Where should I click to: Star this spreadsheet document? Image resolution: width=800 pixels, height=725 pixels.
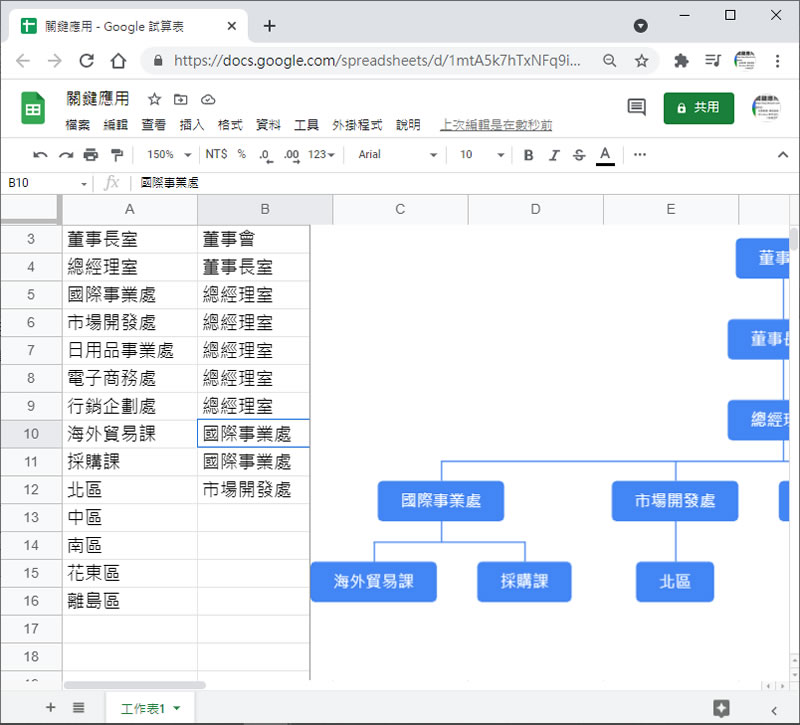point(154,99)
